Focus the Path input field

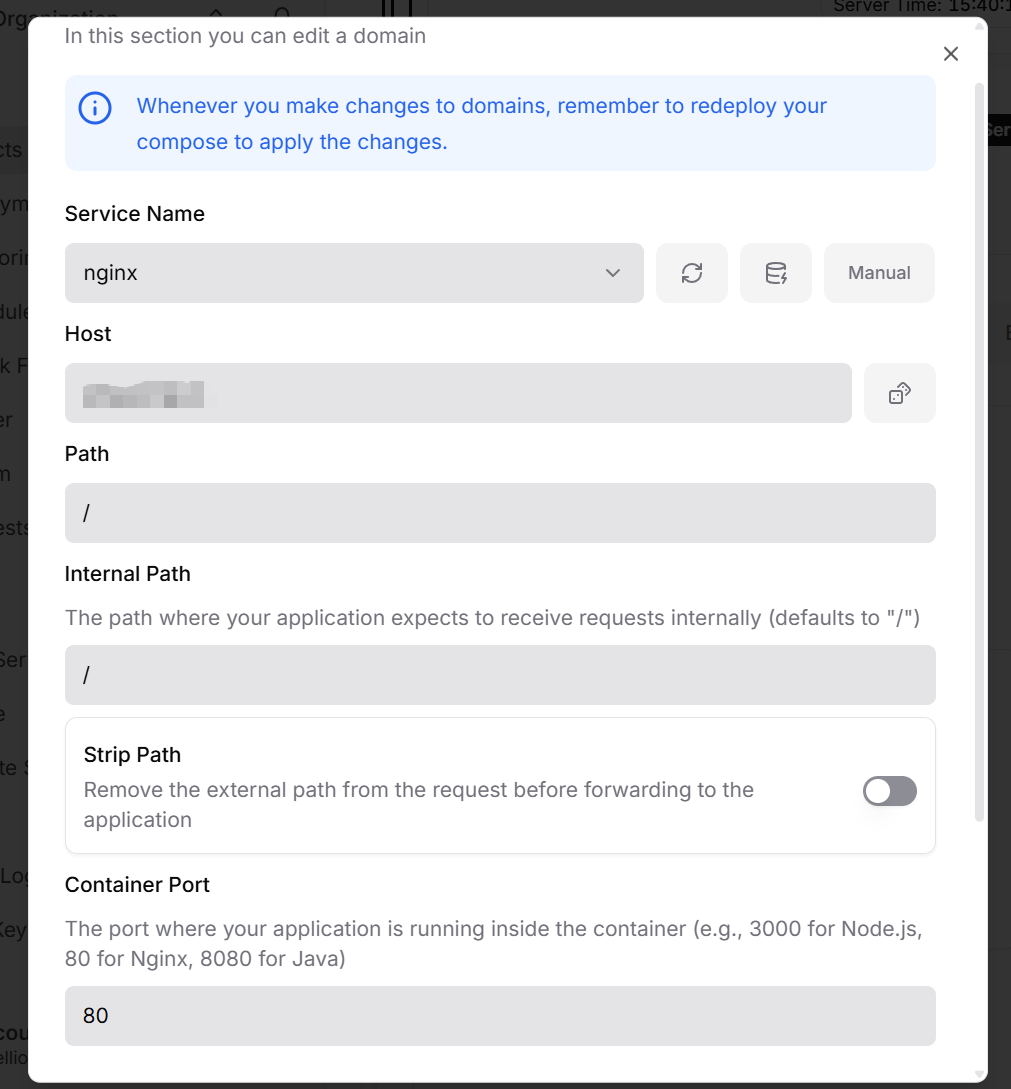click(x=499, y=513)
